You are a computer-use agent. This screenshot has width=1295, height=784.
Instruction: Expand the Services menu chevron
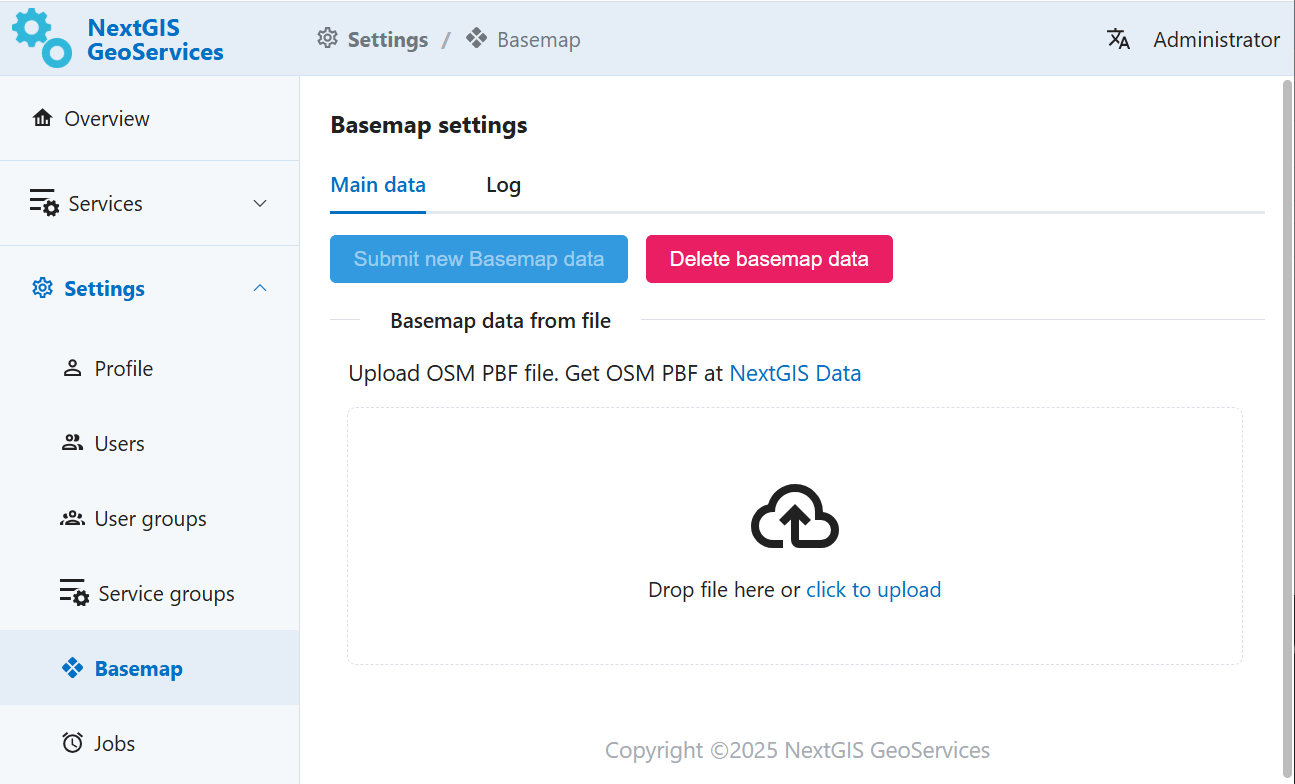(260, 204)
